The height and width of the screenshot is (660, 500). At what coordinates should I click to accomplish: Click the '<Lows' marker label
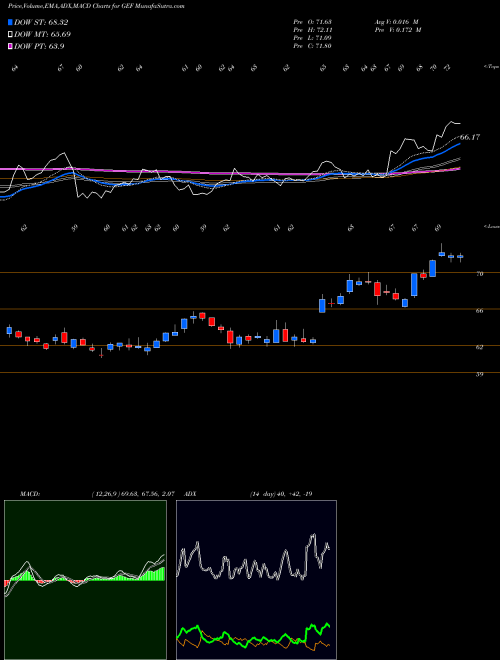tap(491, 227)
